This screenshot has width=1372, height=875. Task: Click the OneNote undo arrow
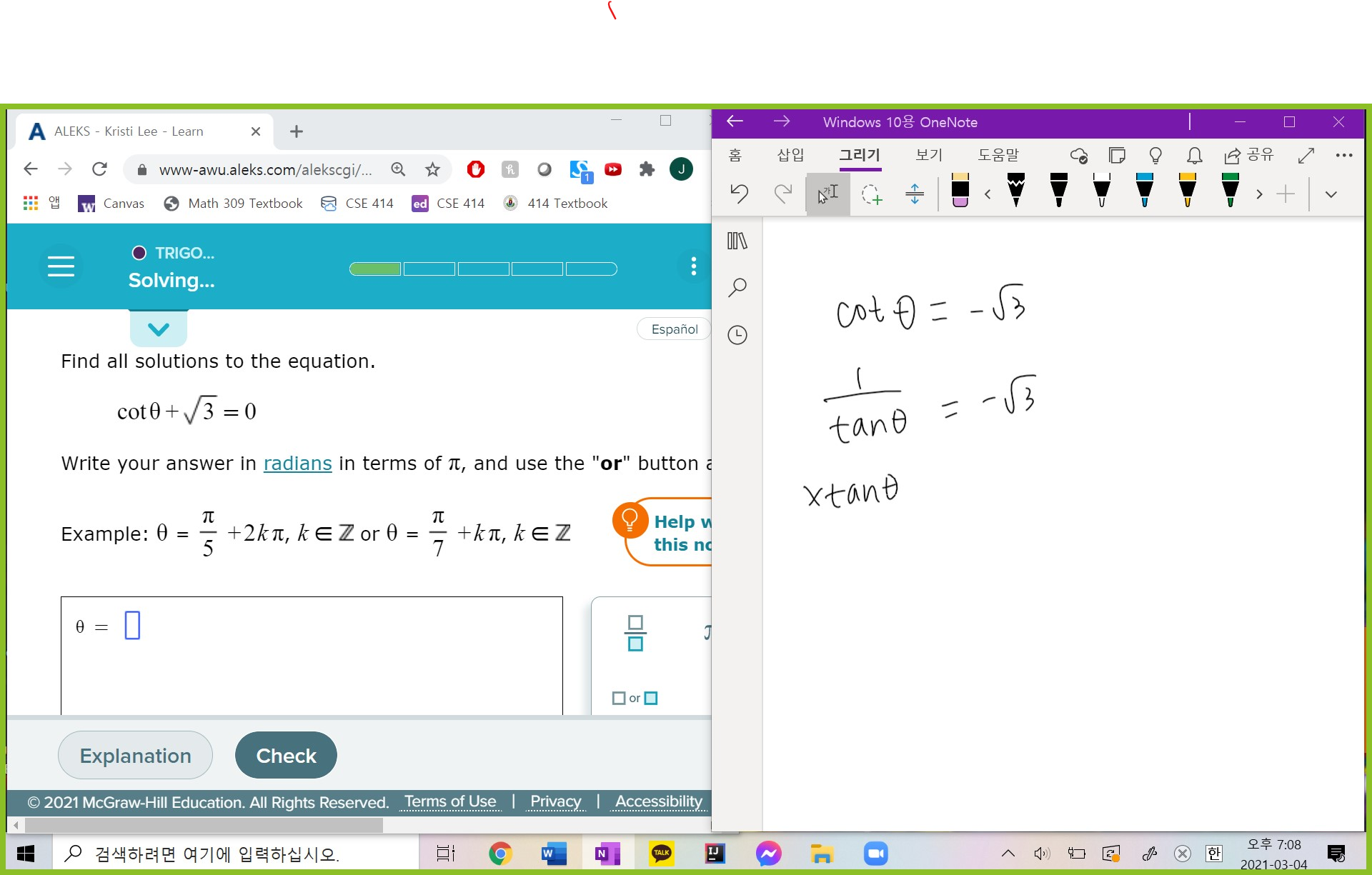click(740, 194)
